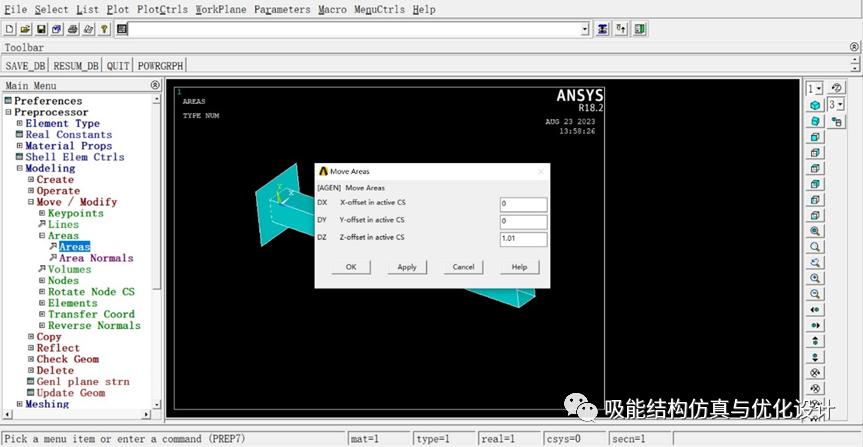Click the Raise Hidden windows icon
This screenshot has width=863, height=447.
click(603, 29)
